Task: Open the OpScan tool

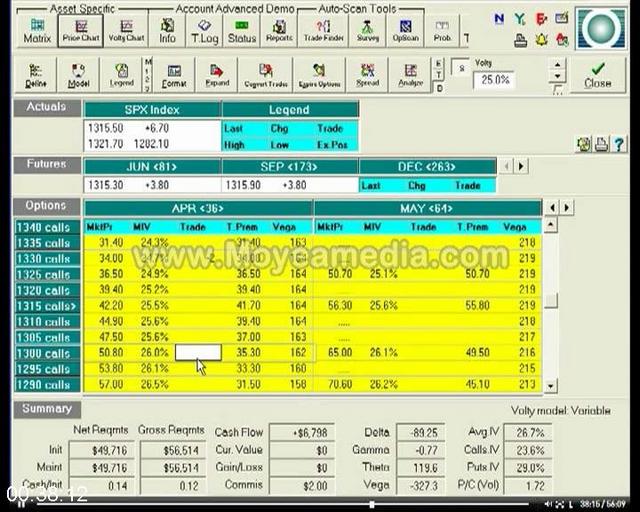Action: (x=405, y=31)
